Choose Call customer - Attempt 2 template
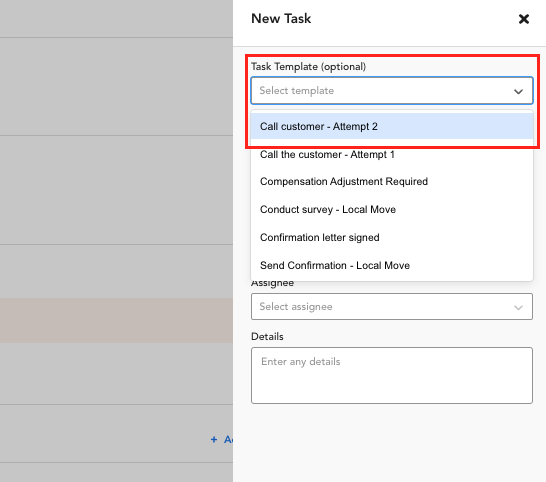Screen dimensions: 546x482 click(x=392, y=126)
